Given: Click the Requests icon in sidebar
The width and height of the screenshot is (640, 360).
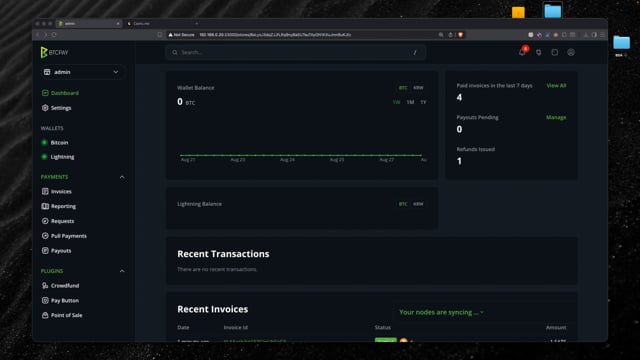Looking at the screenshot, I should (x=45, y=221).
